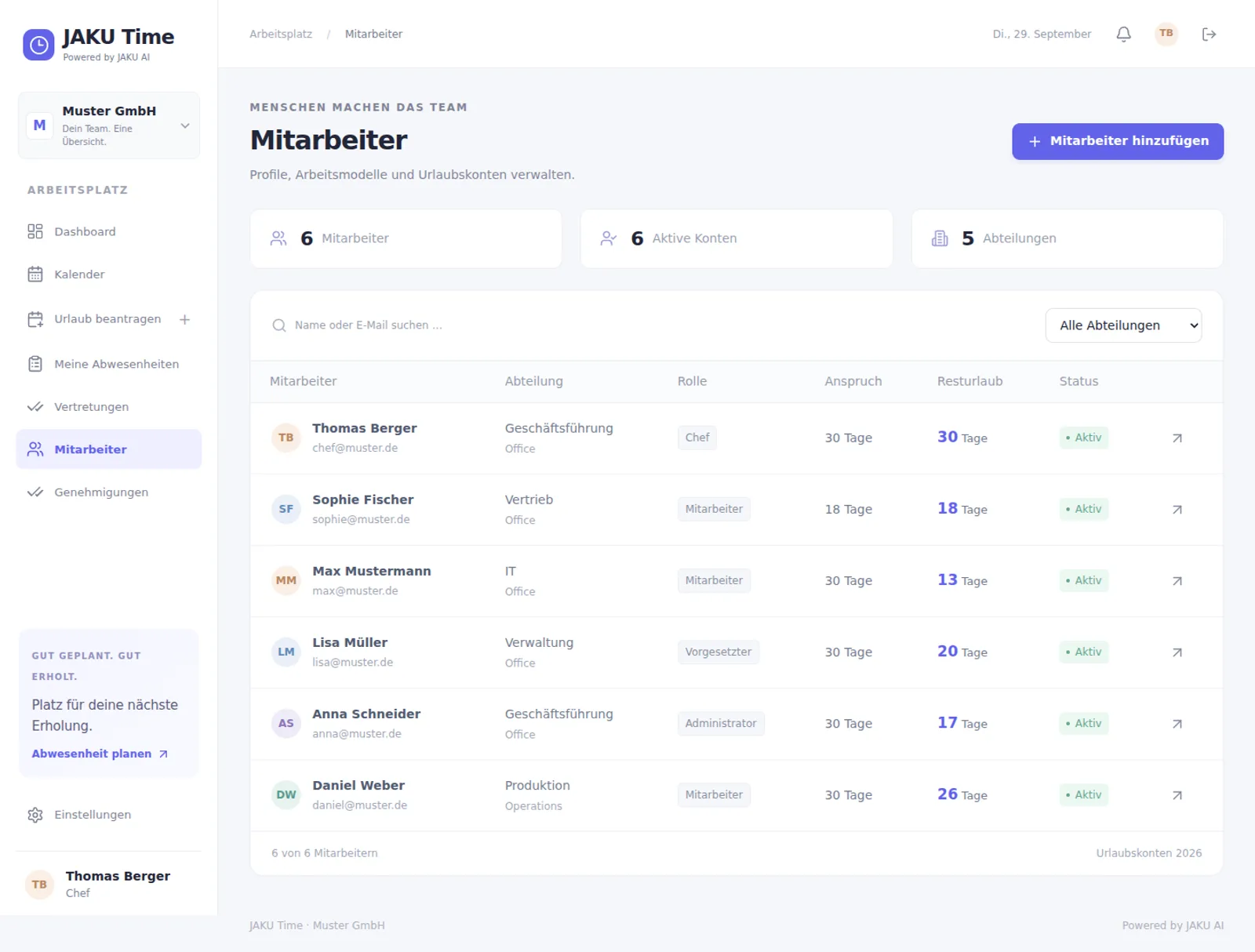Screen dimensions: 1255x952
Task: Click the Administrator role badge
Action: pos(721,723)
